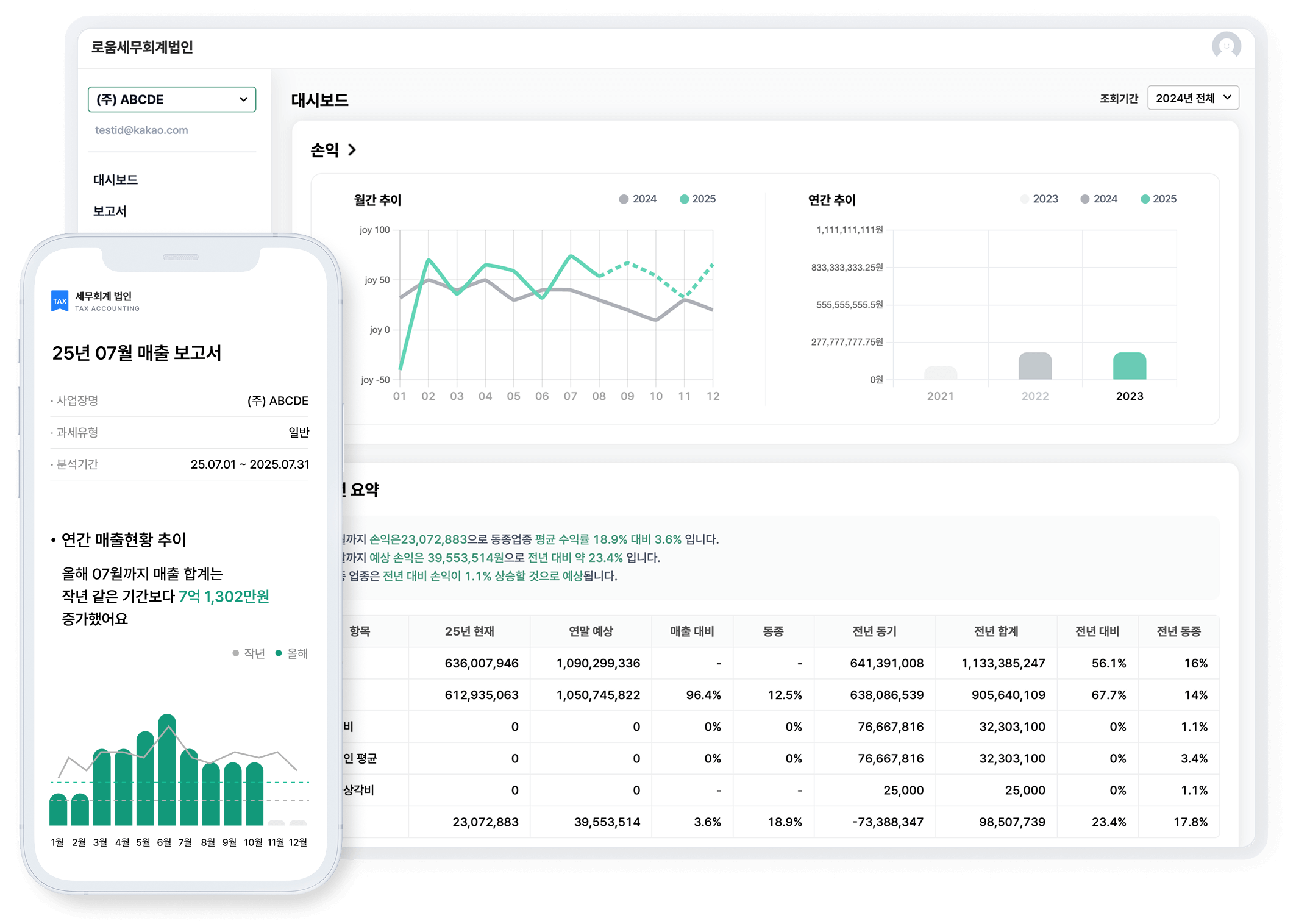Open the (주) ABCDE company dropdown
This screenshot has height=924, width=1296.
[x=172, y=99]
